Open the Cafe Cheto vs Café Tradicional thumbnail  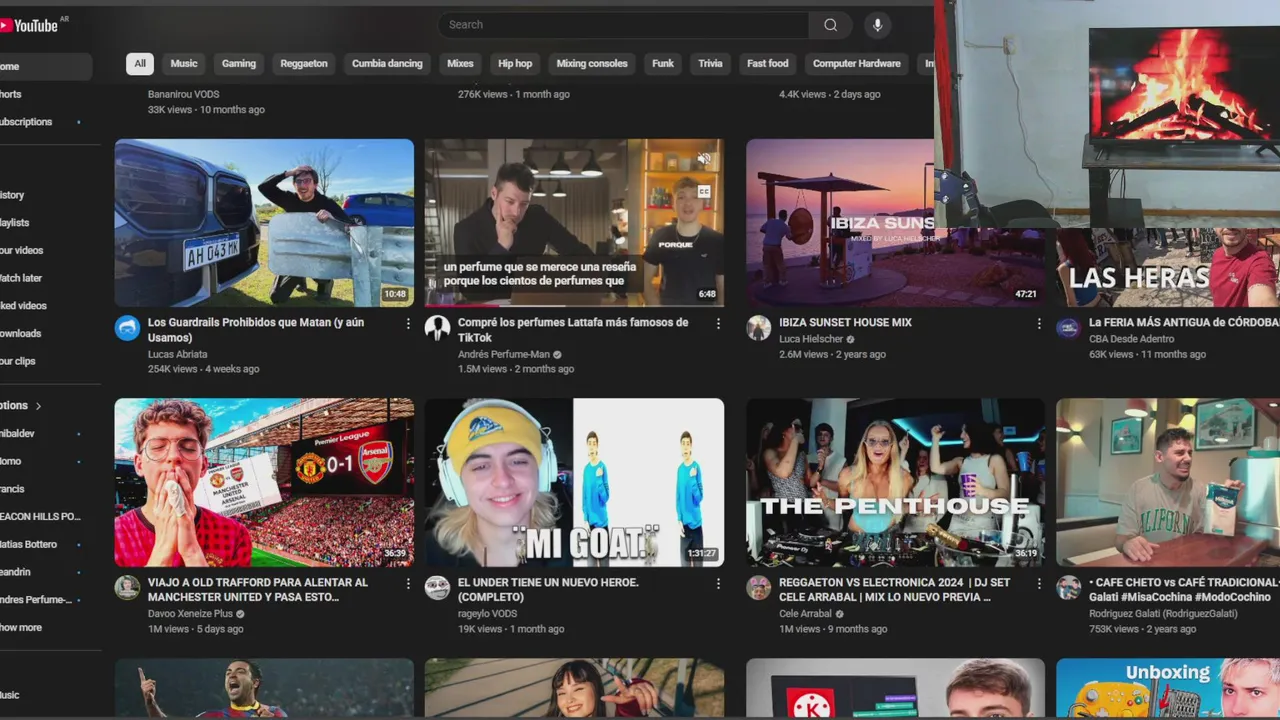tap(1168, 483)
